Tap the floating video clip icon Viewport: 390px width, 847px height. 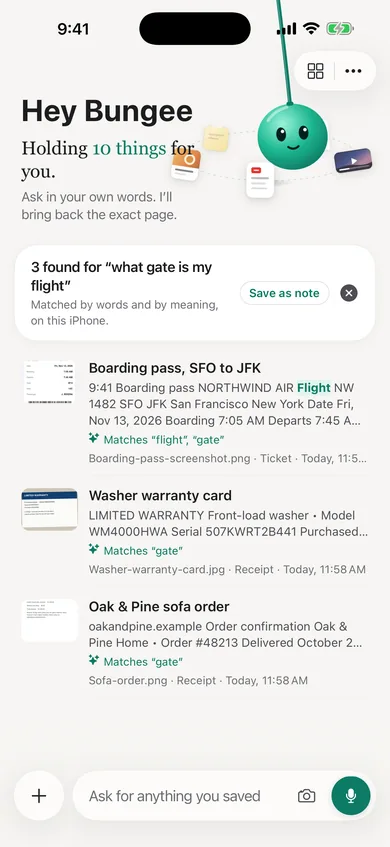coord(353,160)
